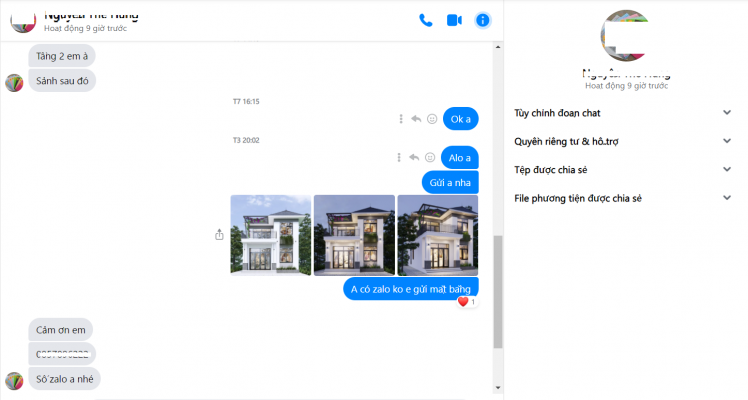The width and height of the screenshot is (748, 400).
Task: View heart reaction on zalo message
Action: click(467, 302)
